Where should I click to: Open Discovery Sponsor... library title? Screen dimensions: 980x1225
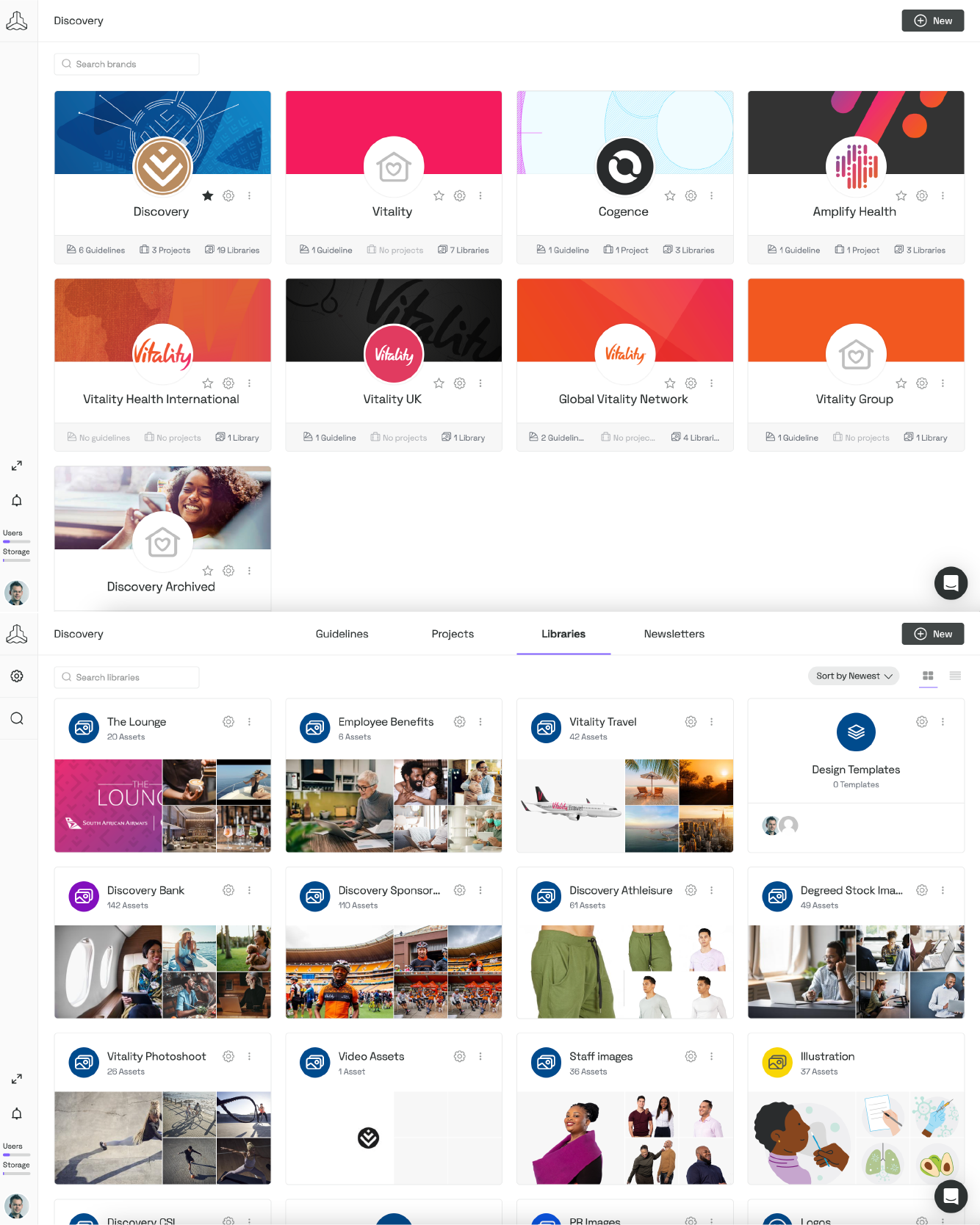coord(389,890)
